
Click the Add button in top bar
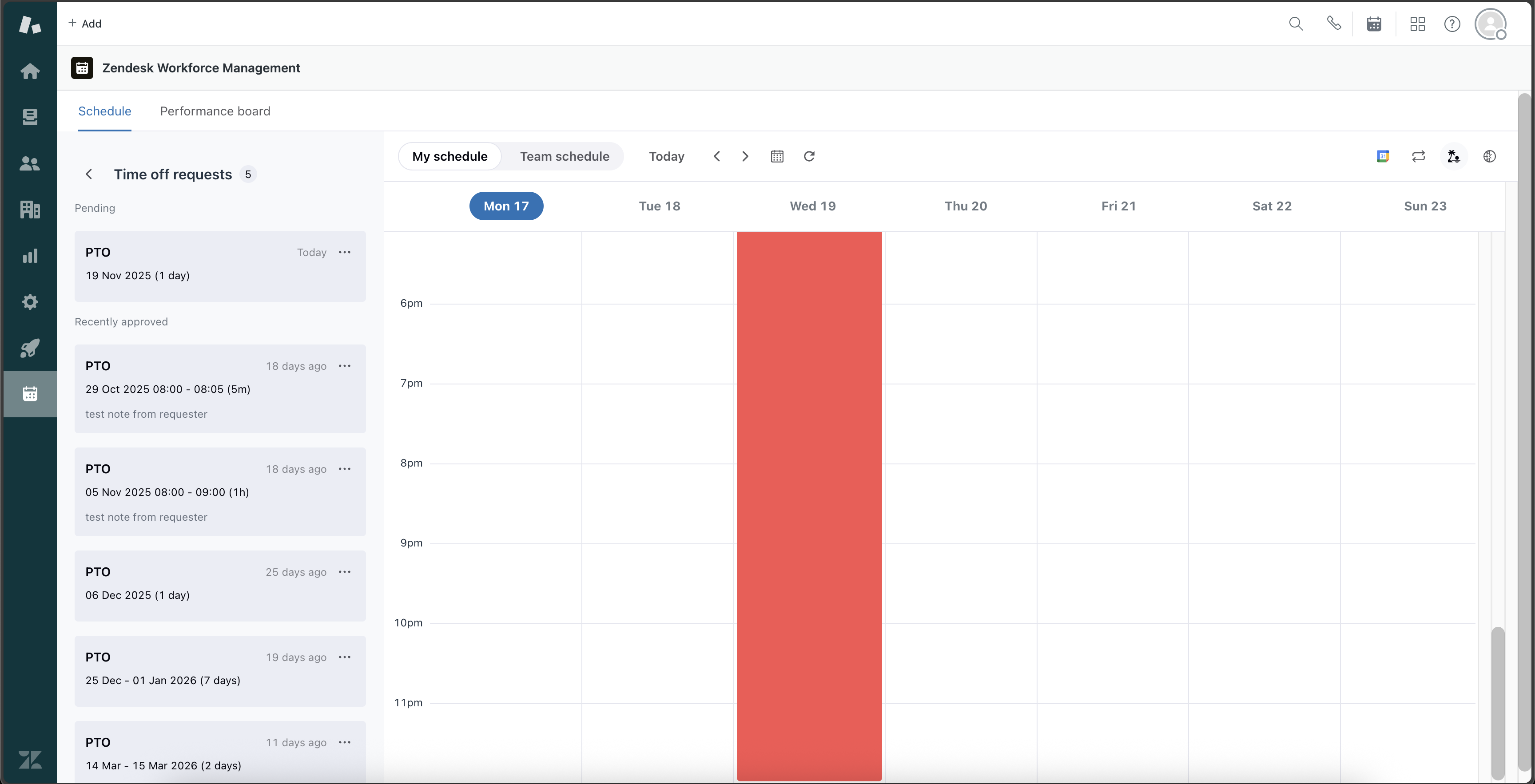(85, 24)
